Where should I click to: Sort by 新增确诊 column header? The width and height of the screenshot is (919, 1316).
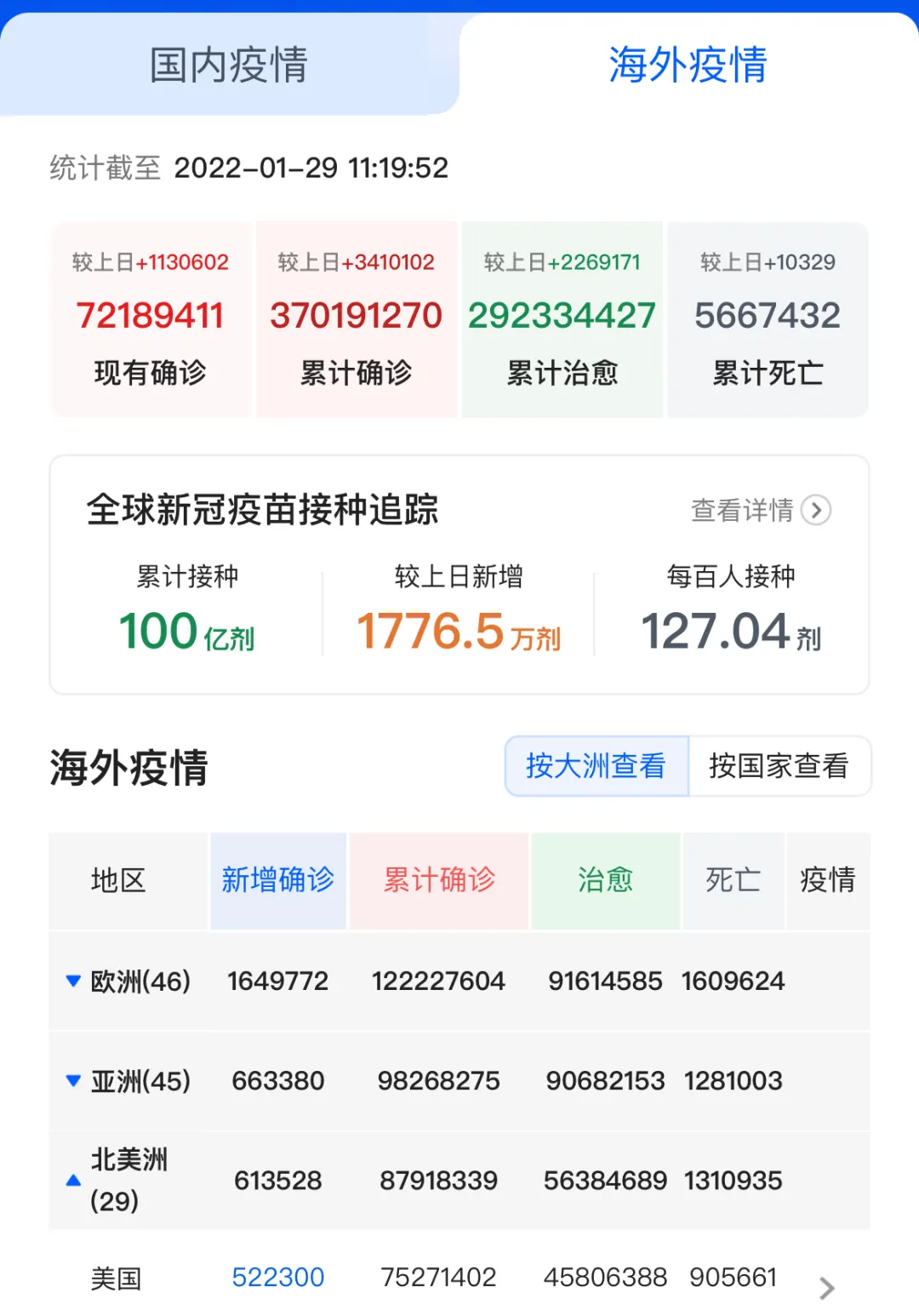pyautogui.click(x=278, y=880)
